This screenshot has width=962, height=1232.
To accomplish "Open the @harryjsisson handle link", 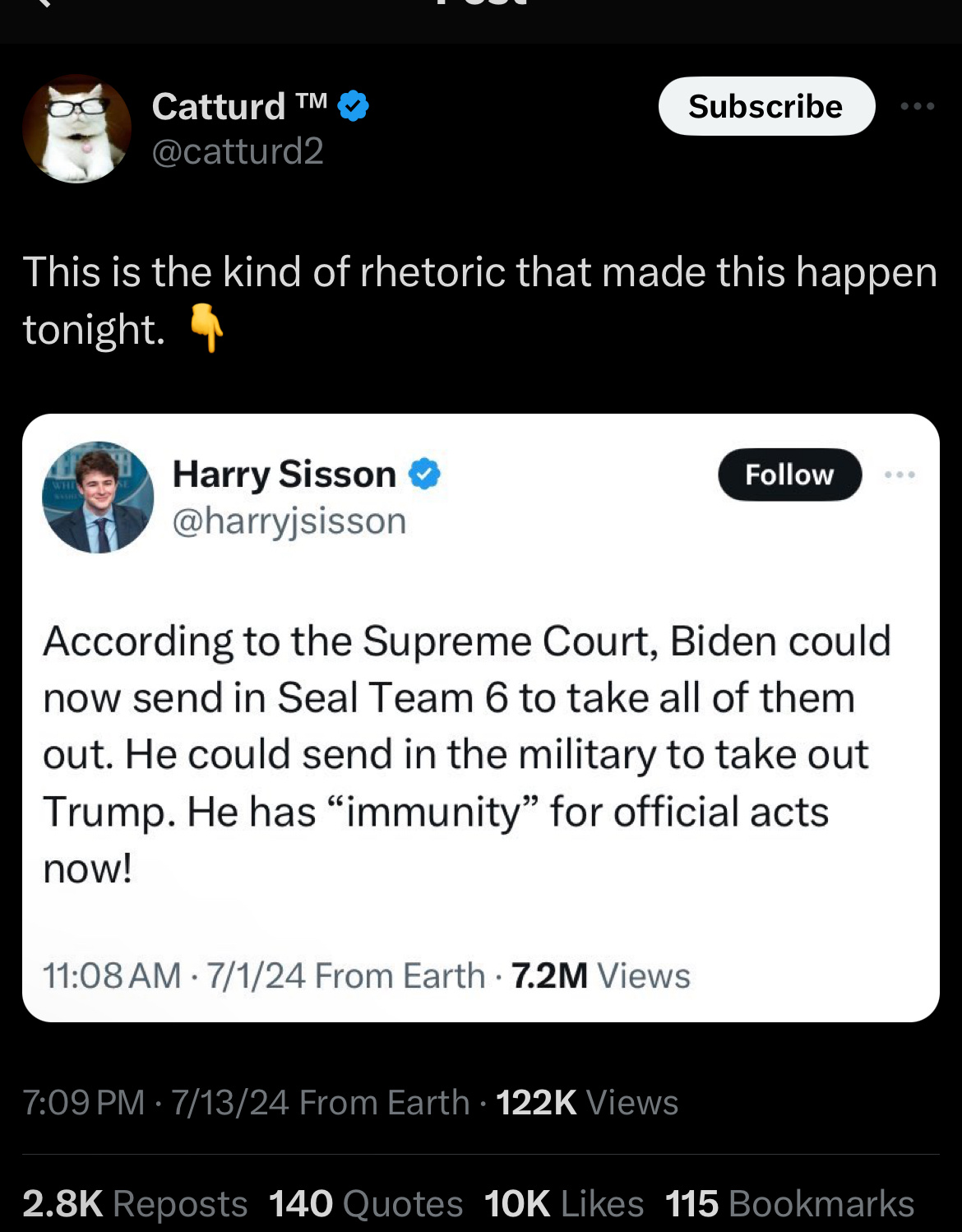I will click(289, 521).
